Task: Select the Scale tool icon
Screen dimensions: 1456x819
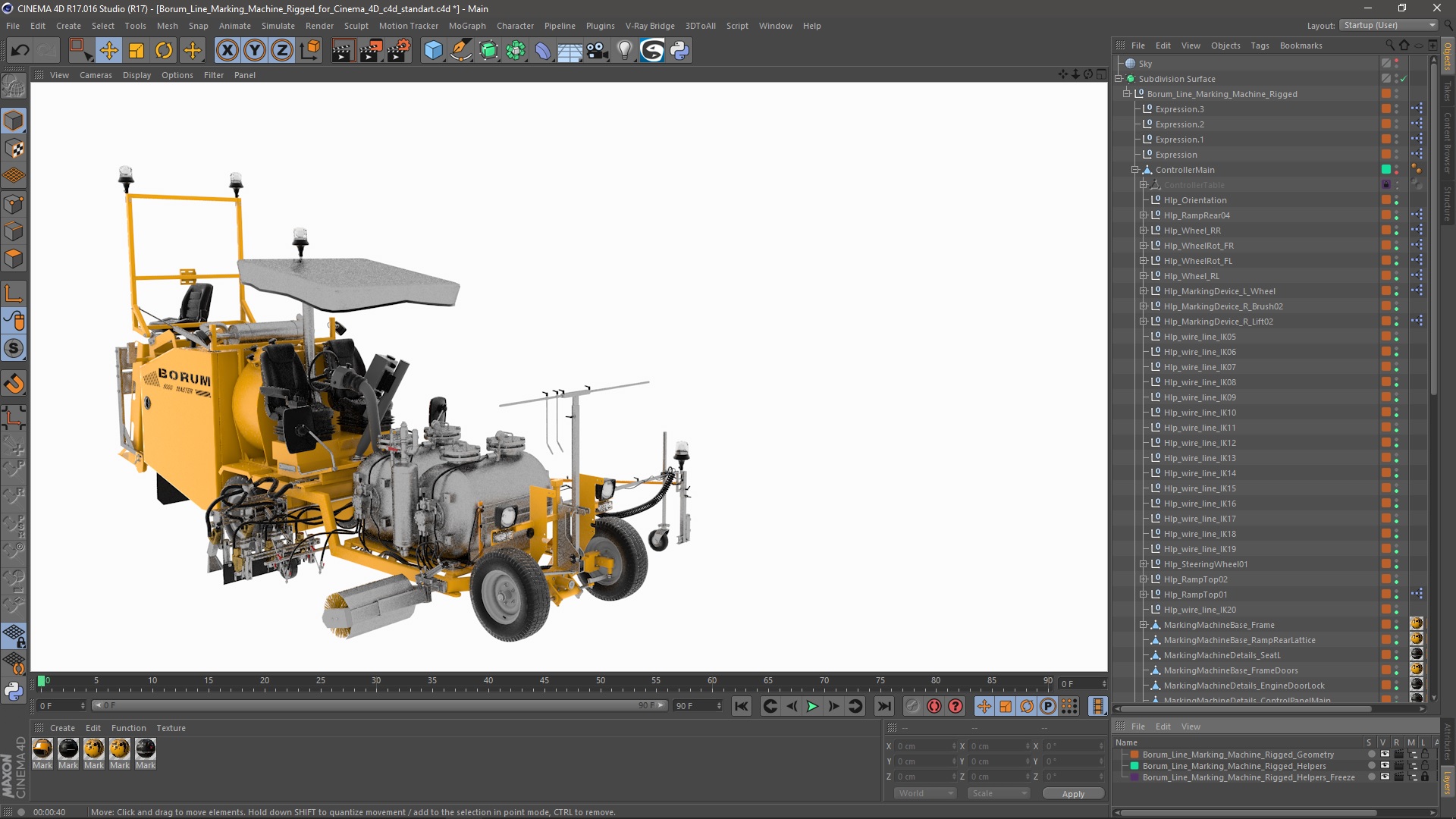Action: click(x=136, y=51)
